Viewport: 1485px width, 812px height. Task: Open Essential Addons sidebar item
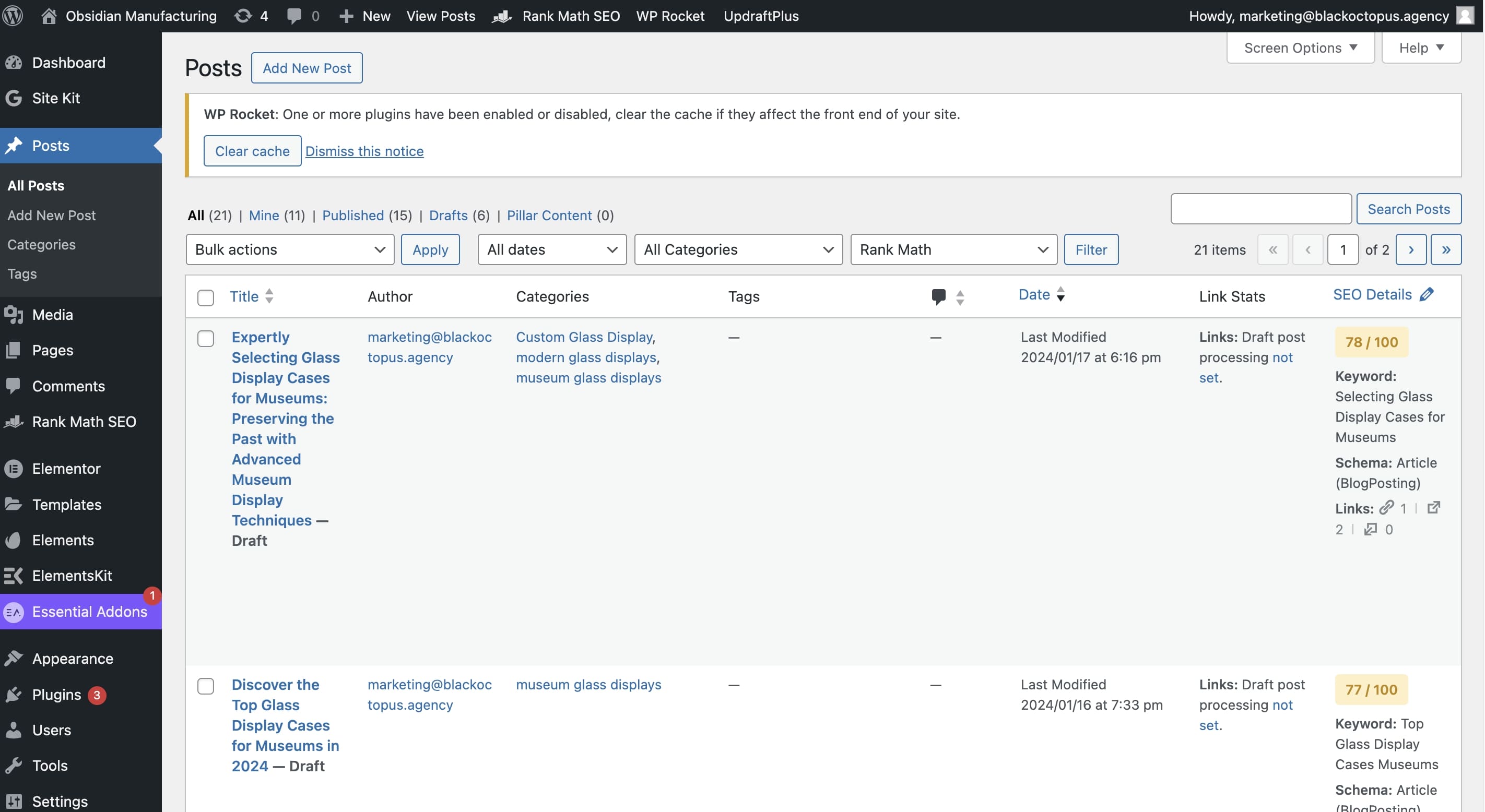pyautogui.click(x=89, y=612)
